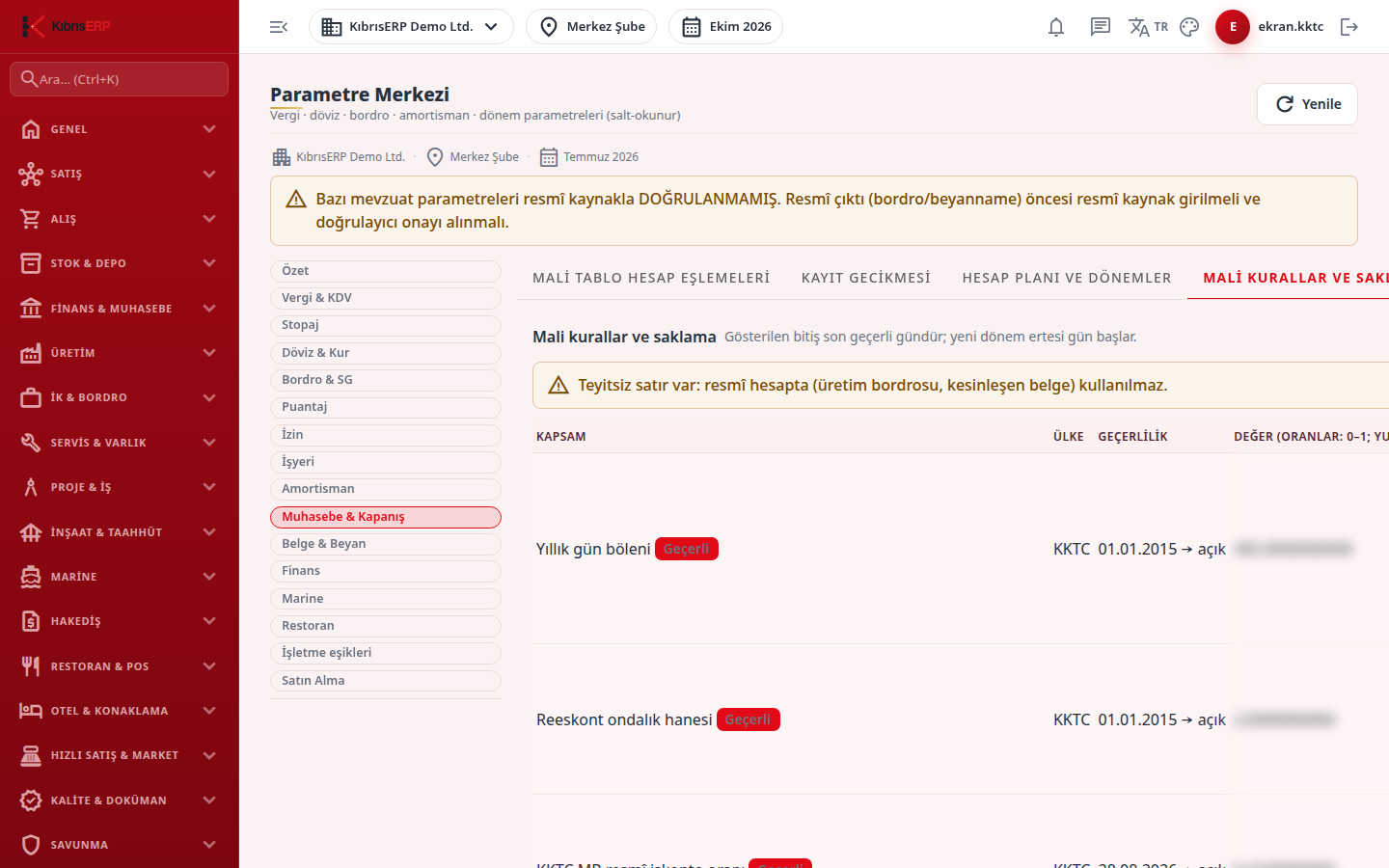Image resolution: width=1389 pixels, height=868 pixels.
Task: Open the Restoran & POS cutlery icon
Action: tap(31, 666)
